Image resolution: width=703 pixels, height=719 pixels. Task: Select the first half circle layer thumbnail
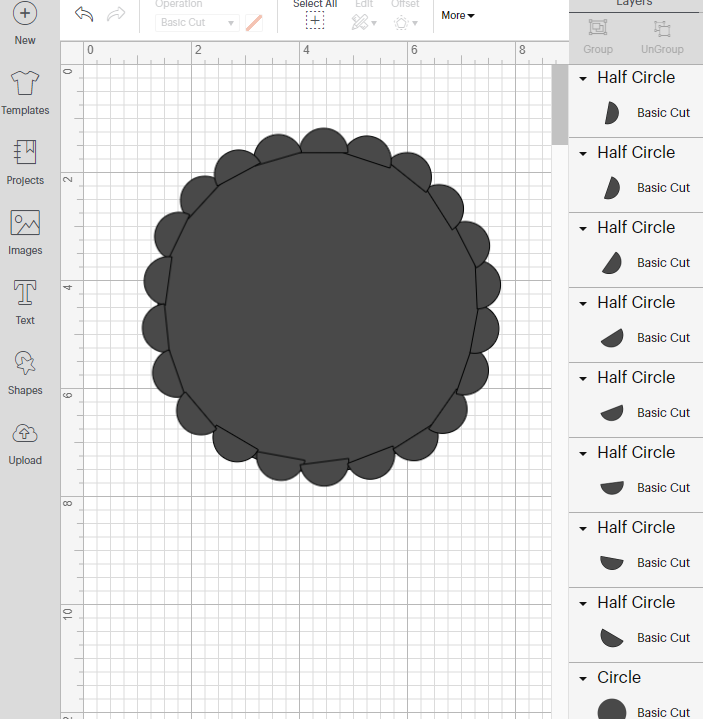click(612, 113)
